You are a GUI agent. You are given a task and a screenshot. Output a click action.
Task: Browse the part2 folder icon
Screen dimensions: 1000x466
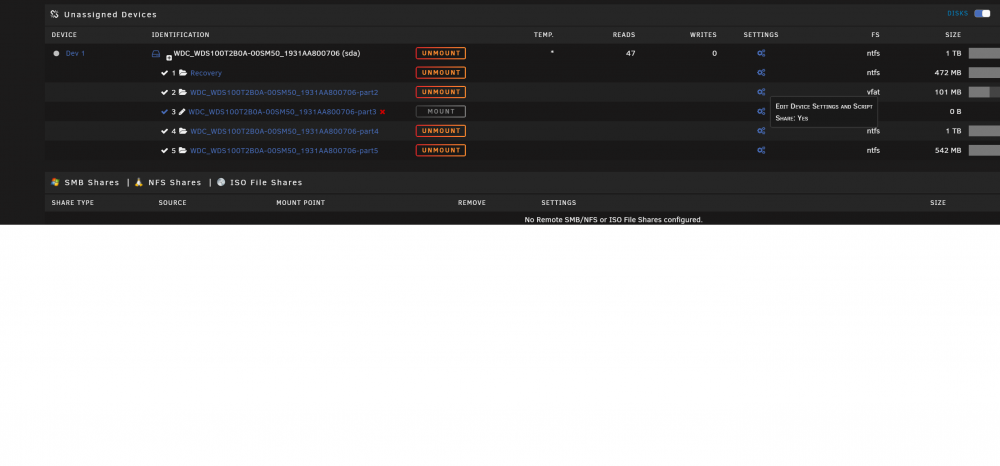click(x=183, y=92)
